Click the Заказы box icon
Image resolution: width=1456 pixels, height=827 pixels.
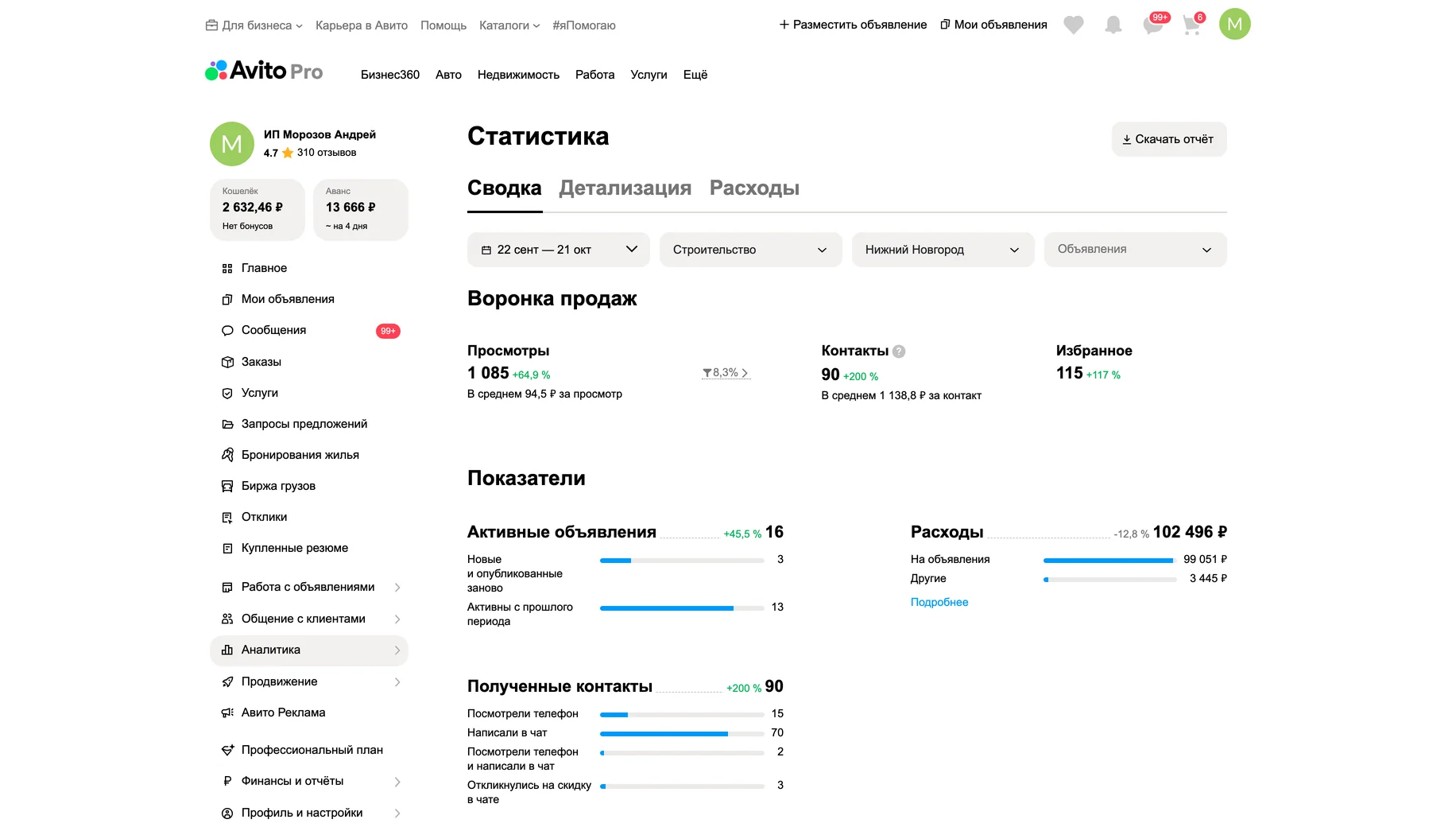click(x=227, y=363)
